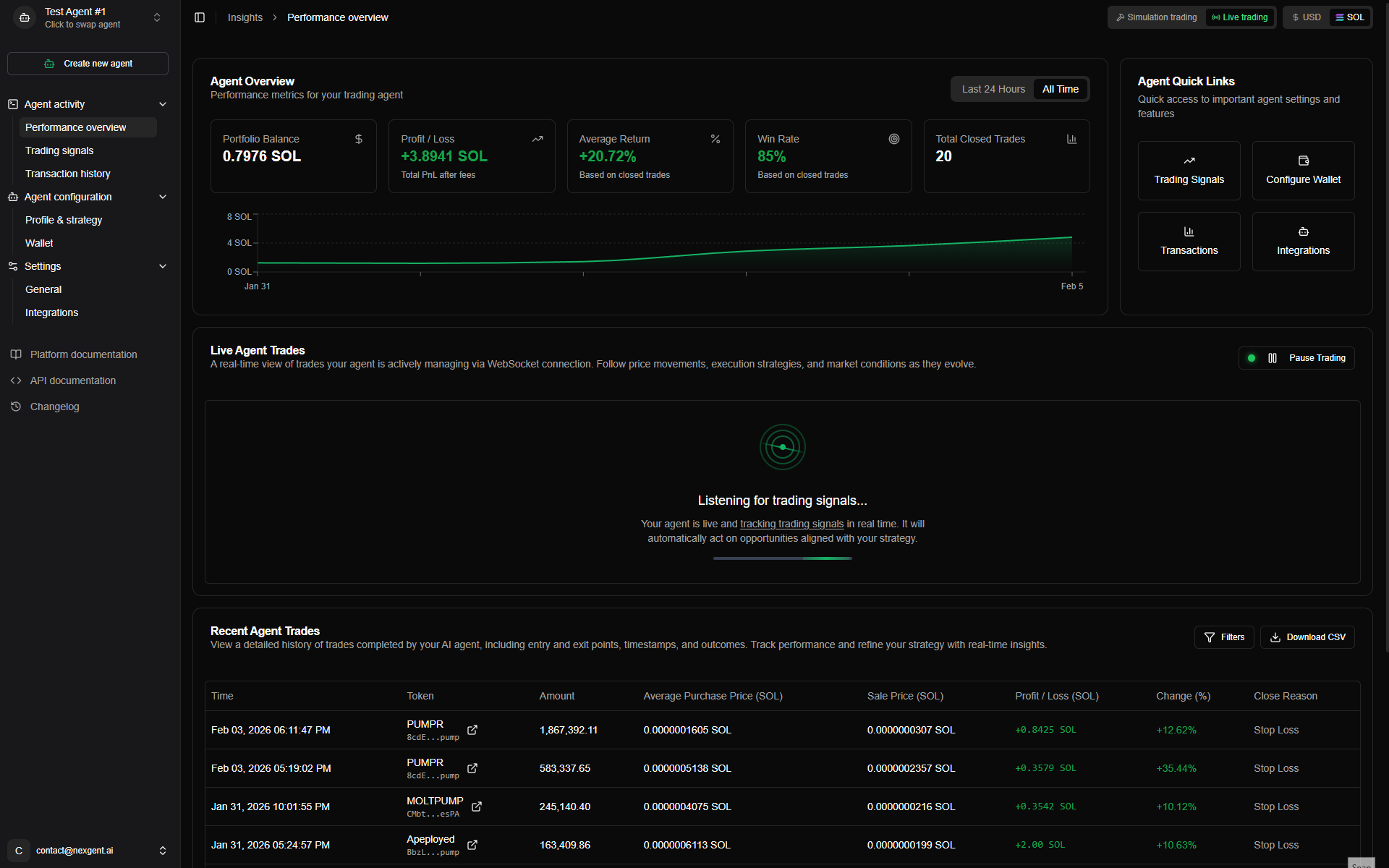The height and width of the screenshot is (868, 1389).
Task: Collapse the left sidebar panel
Action: pyautogui.click(x=200, y=17)
